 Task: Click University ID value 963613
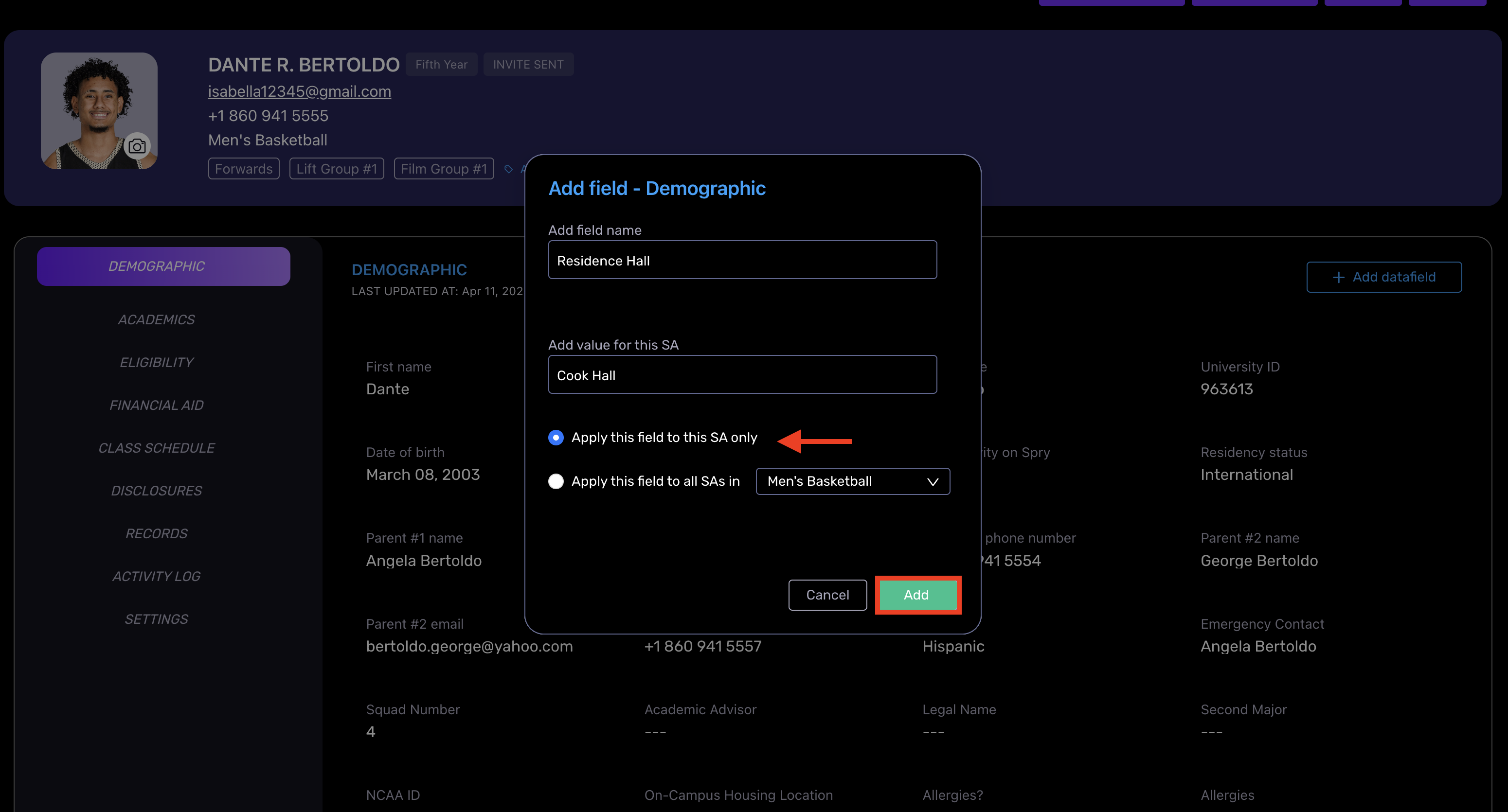1226,389
